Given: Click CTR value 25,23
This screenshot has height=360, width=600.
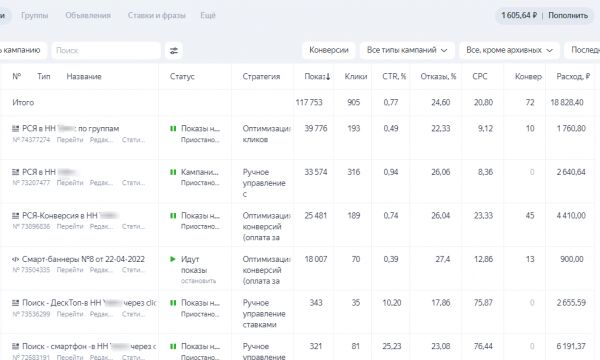Looking at the screenshot, I should point(392,346).
